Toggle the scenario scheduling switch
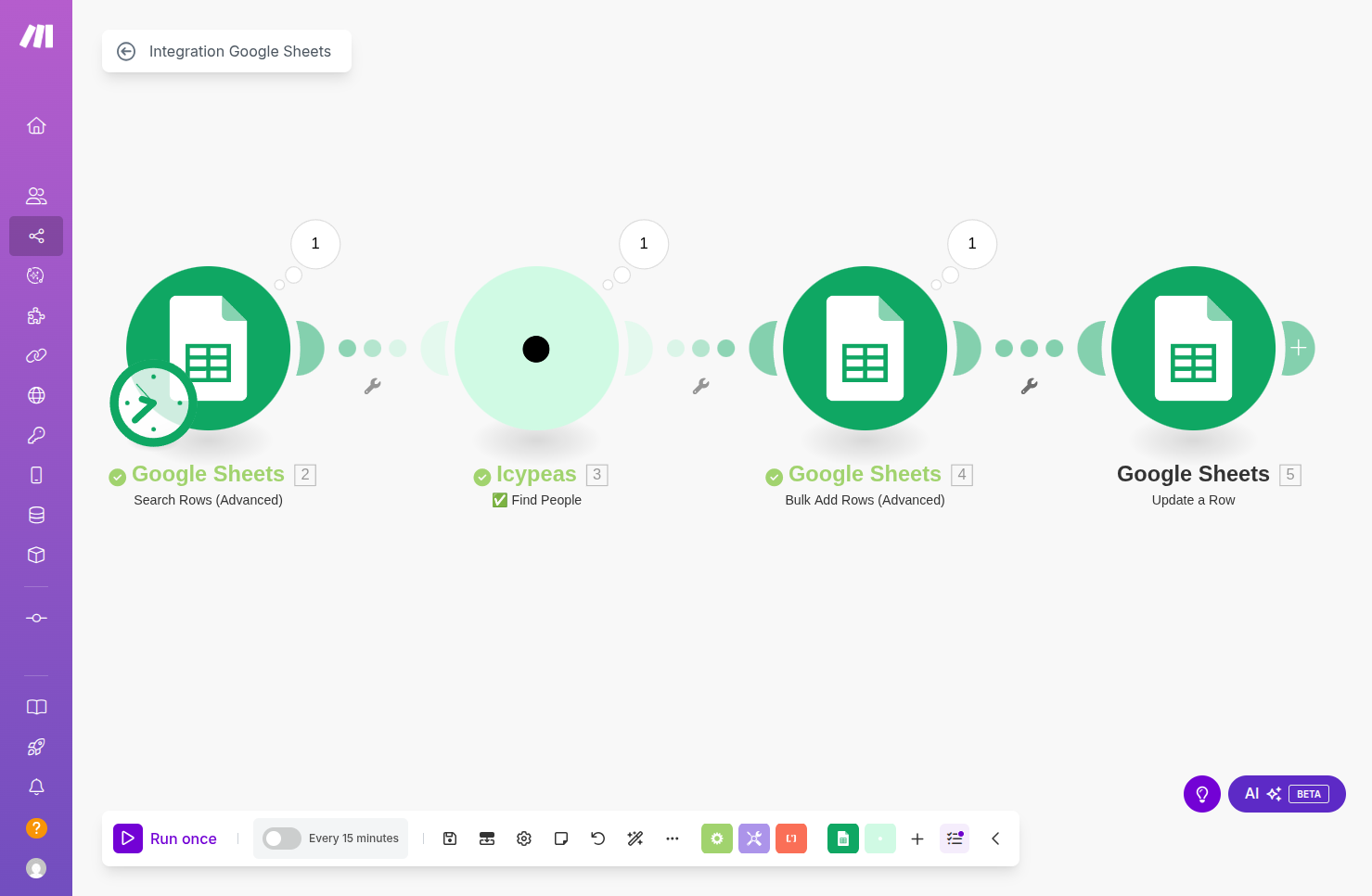The width and height of the screenshot is (1372, 896). coord(282,838)
